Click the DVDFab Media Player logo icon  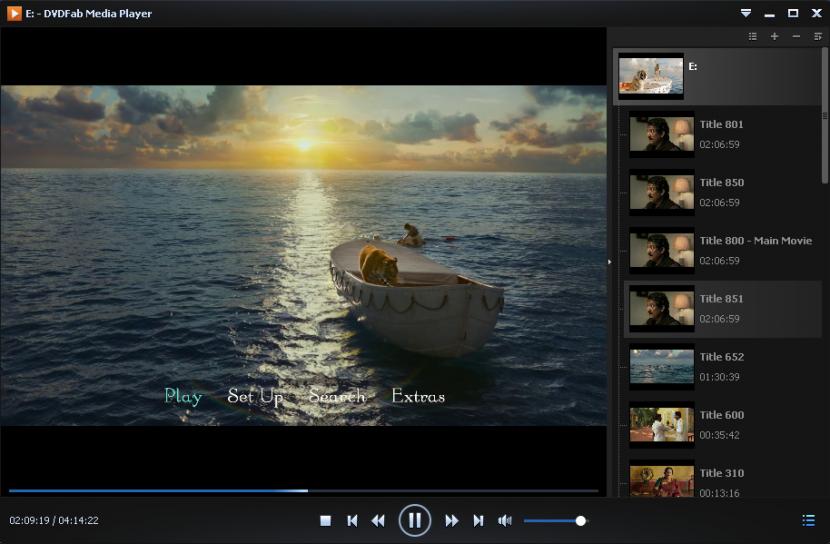pos(14,13)
